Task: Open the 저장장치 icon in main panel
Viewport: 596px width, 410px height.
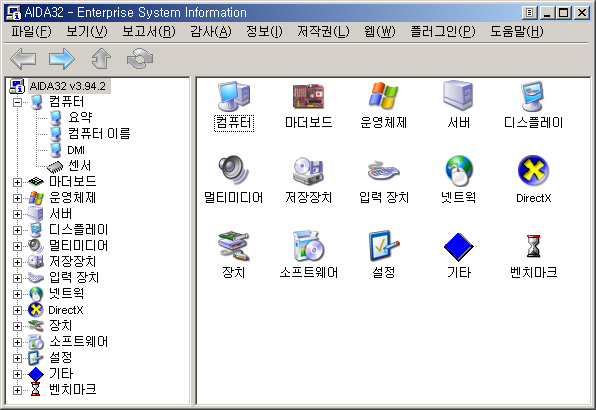Action: pos(308,171)
